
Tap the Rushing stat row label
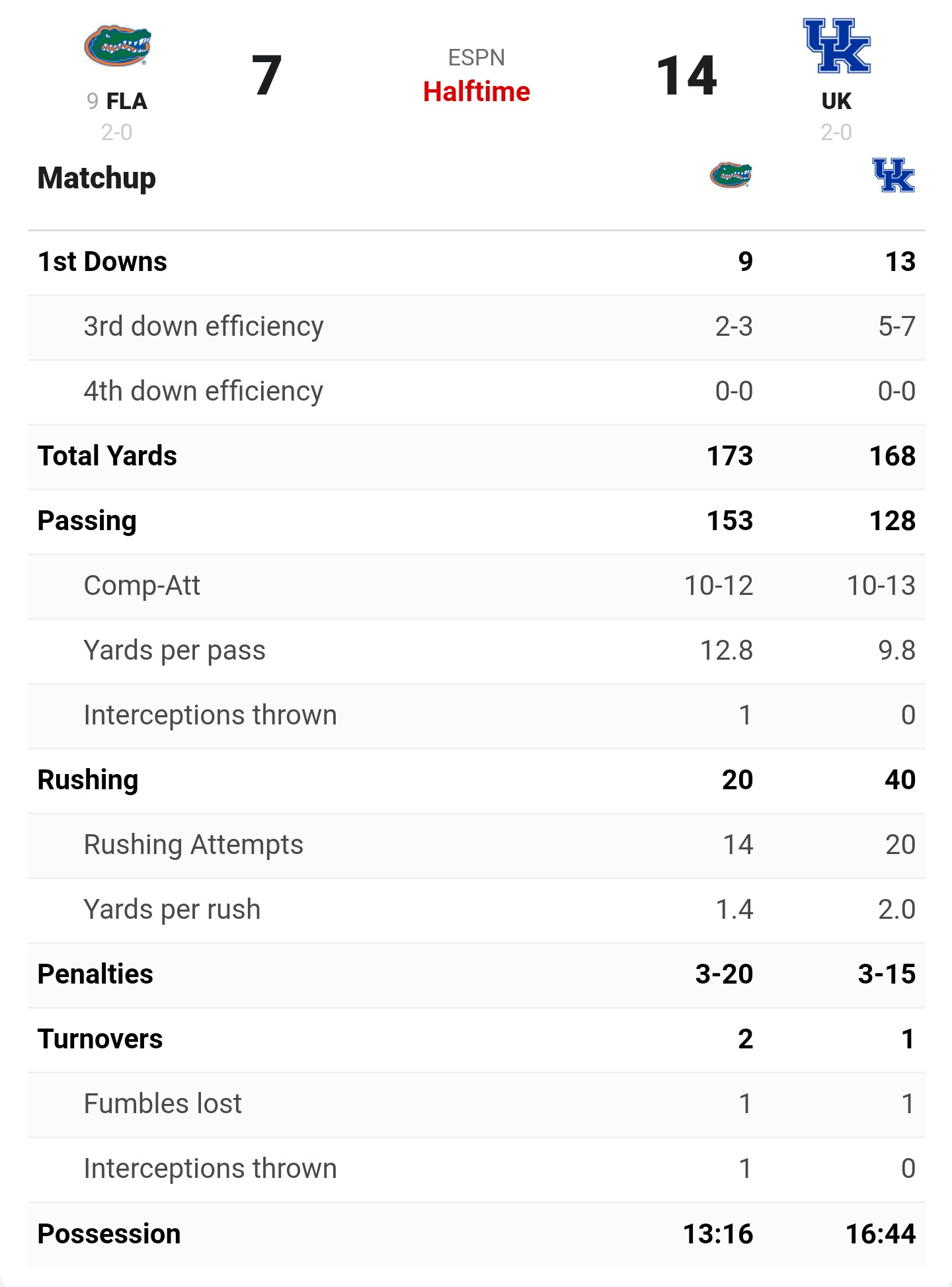[88, 780]
